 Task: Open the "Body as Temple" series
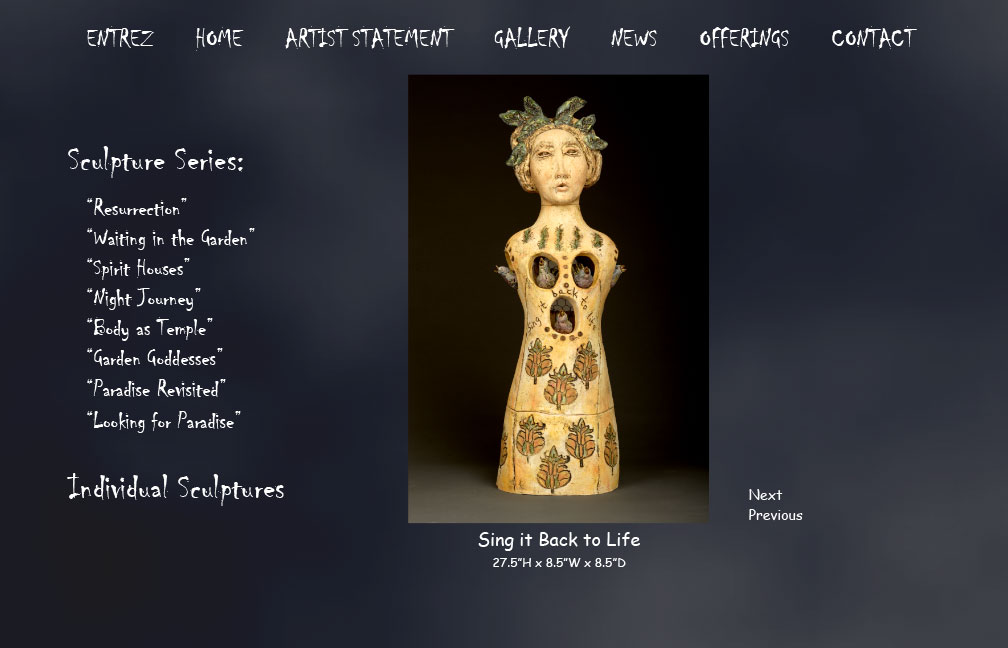(150, 328)
